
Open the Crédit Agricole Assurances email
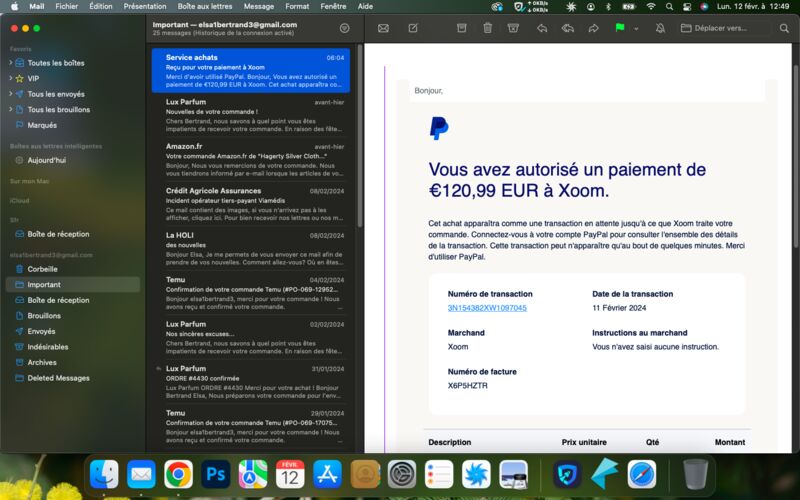coord(251,204)
